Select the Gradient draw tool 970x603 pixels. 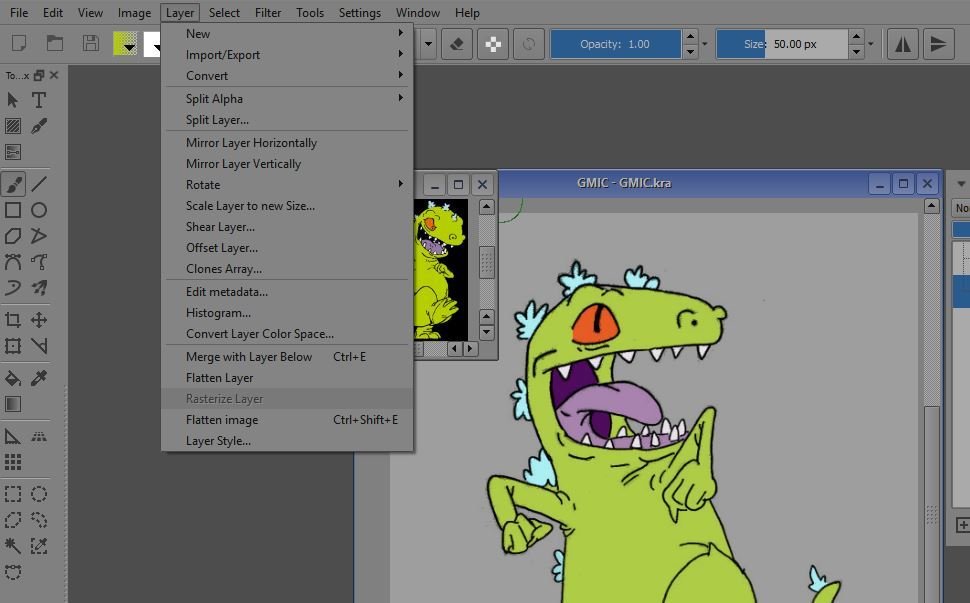12,404
